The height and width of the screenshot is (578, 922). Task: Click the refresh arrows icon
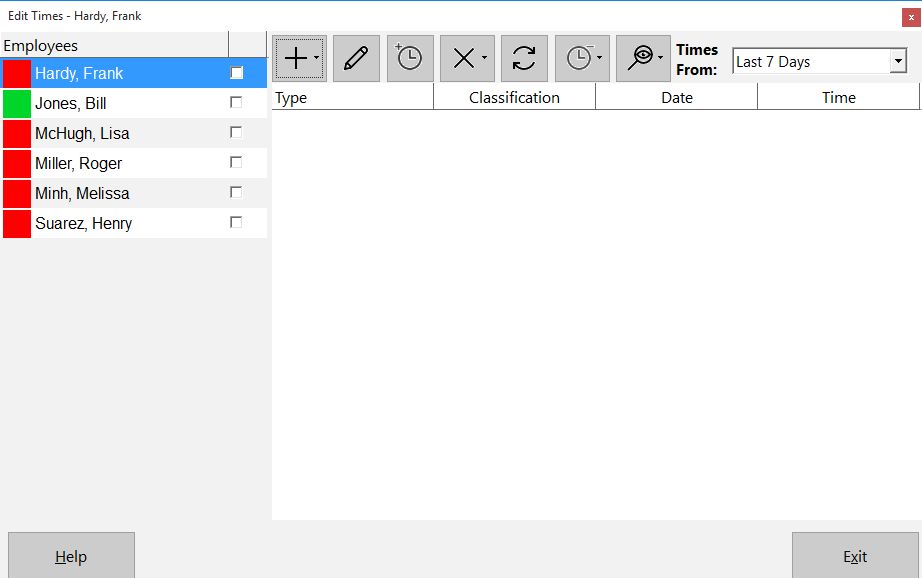(x=524, y=58)
